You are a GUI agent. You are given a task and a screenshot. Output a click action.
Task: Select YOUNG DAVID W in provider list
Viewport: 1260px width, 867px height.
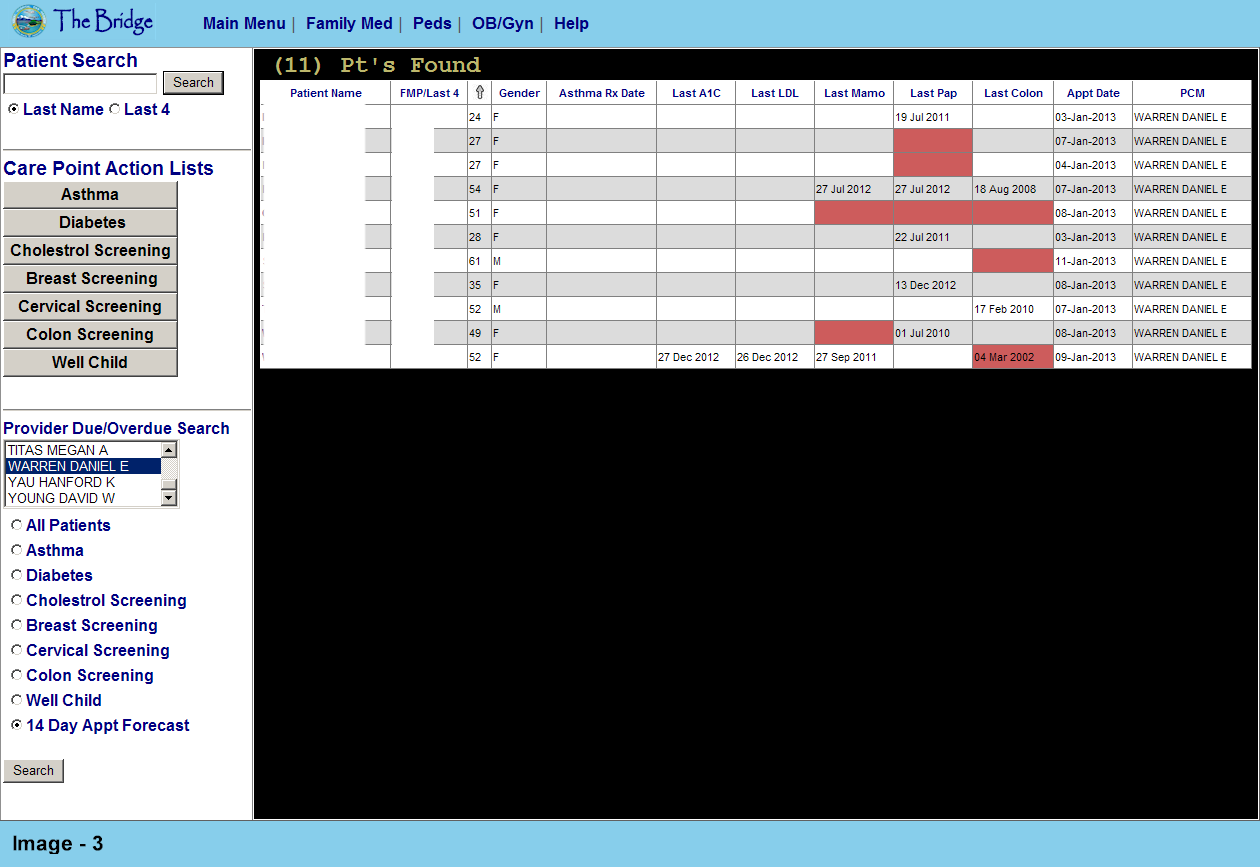(83, 498)
